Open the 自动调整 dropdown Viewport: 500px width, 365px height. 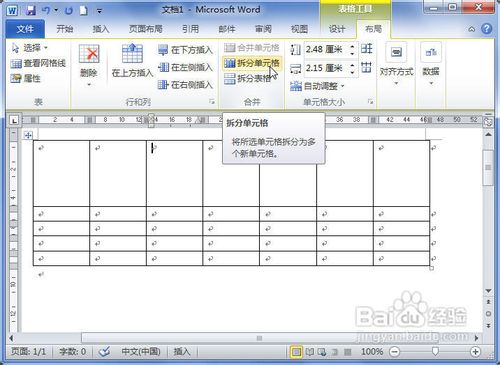(317, 86)
